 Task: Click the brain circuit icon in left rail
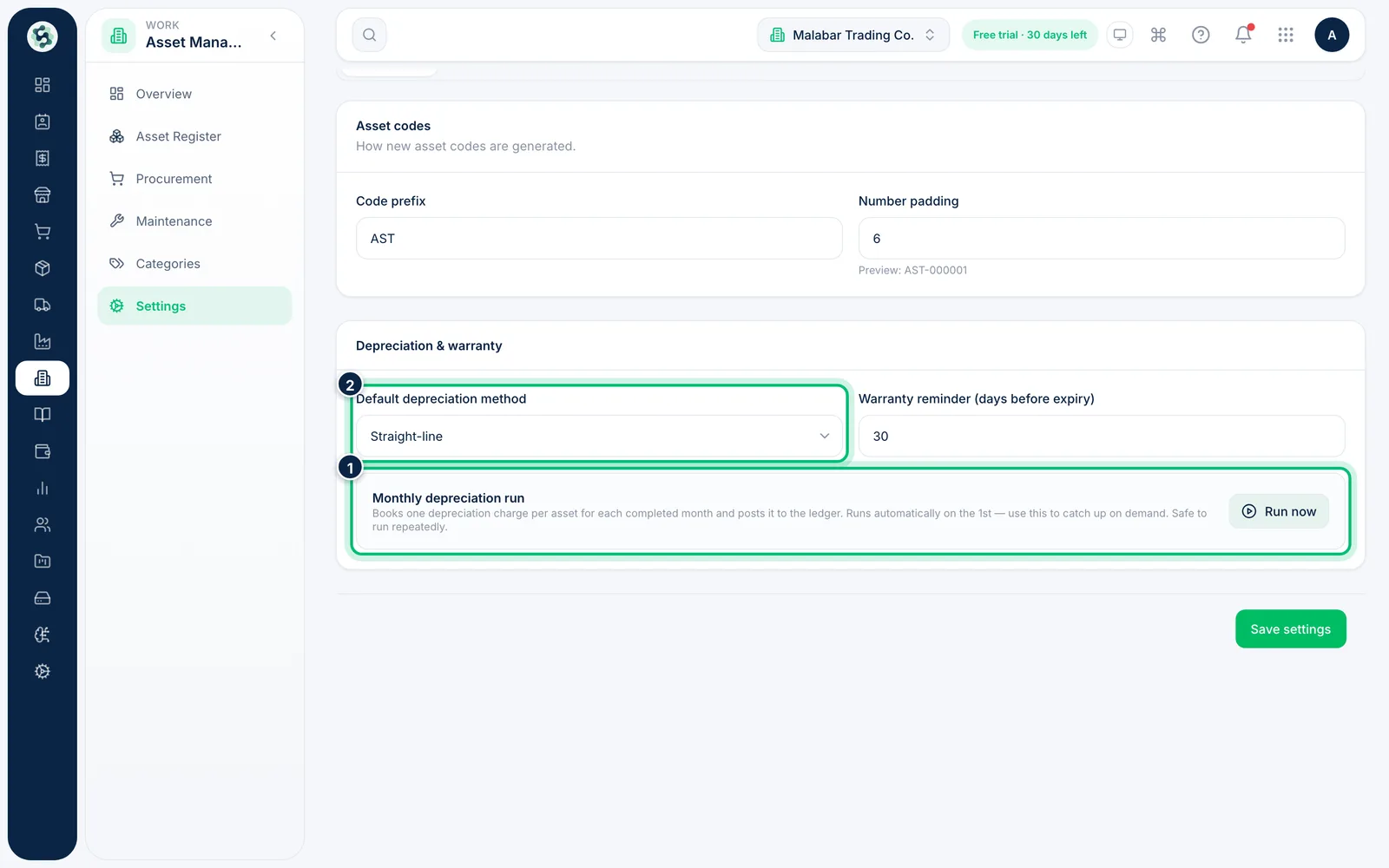[43, 635]
